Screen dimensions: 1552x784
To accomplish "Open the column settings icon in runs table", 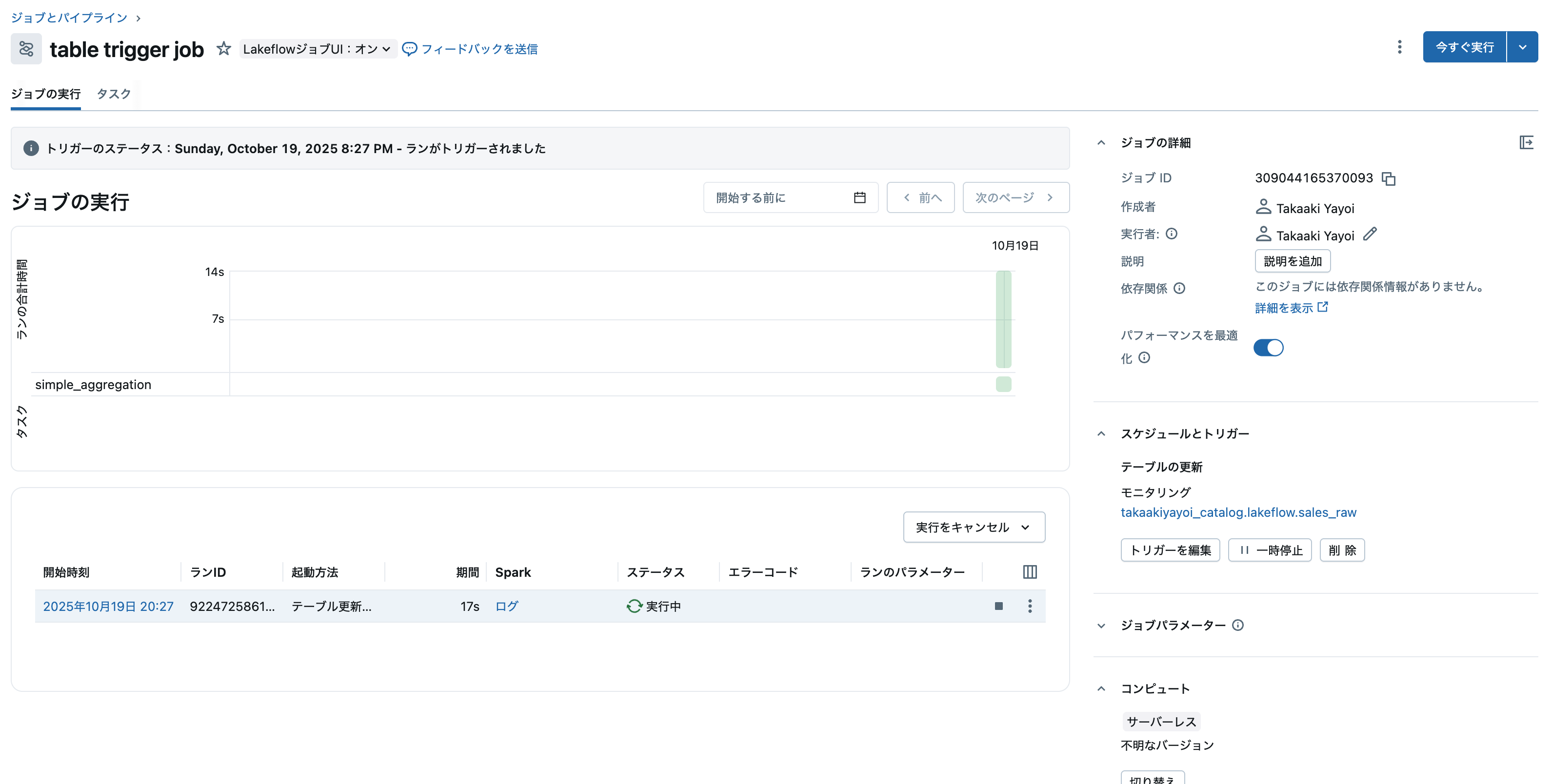I will (x=1029, y=571).
